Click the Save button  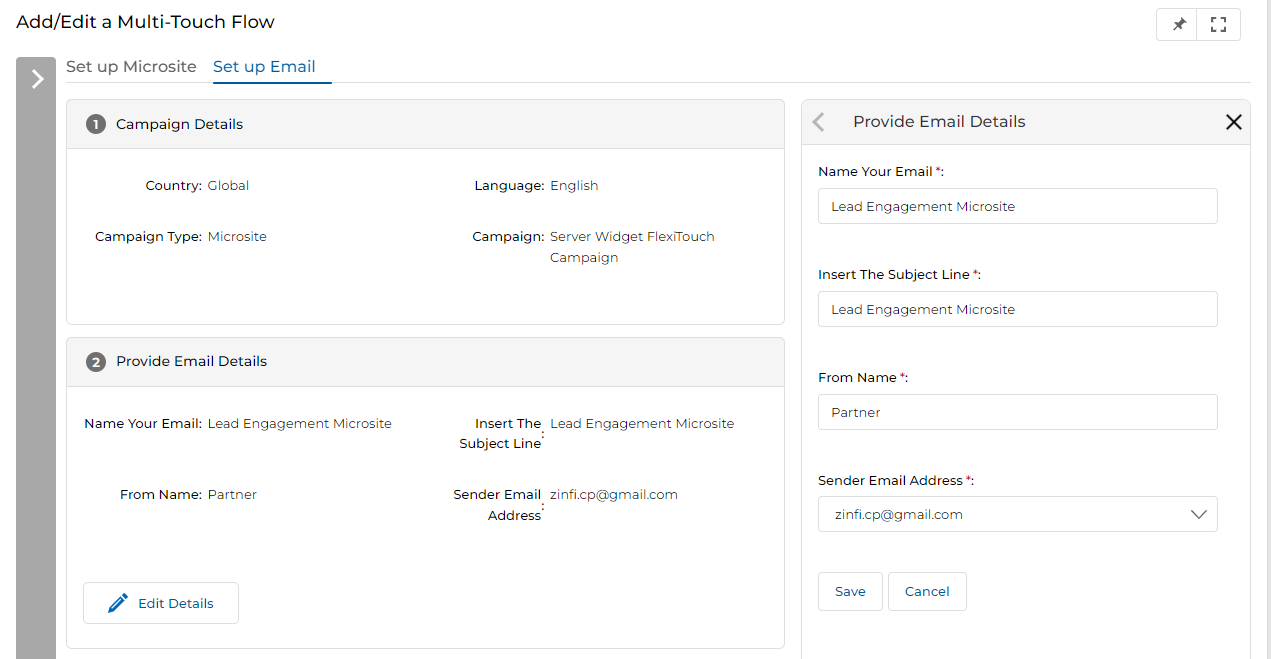pos(850,591)
